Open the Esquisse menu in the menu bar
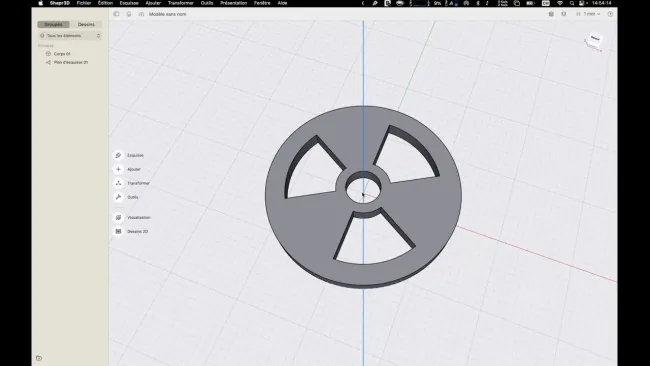Screen dimensions: 650x366 pyautogui.click(x=129, y=3)
